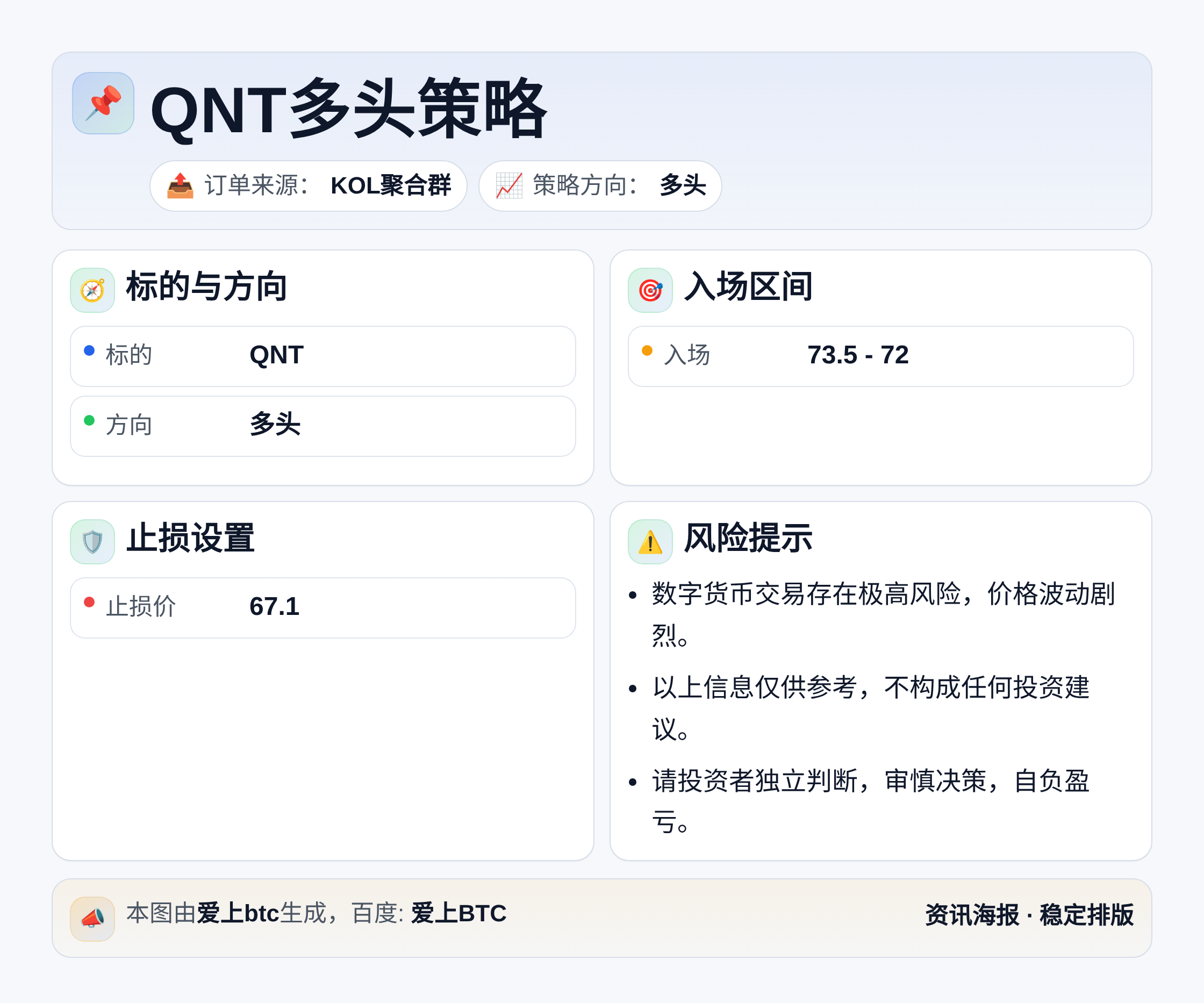Click the risk note starting 以上信息仅供参考
Image resolution: width=1204 pixels, height=1003 pixels.
coord(870,708)
